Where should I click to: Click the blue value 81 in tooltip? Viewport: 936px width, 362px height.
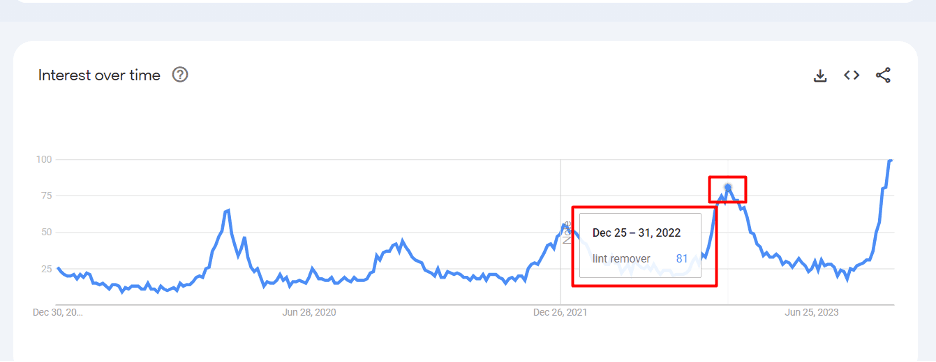point(682,259)
